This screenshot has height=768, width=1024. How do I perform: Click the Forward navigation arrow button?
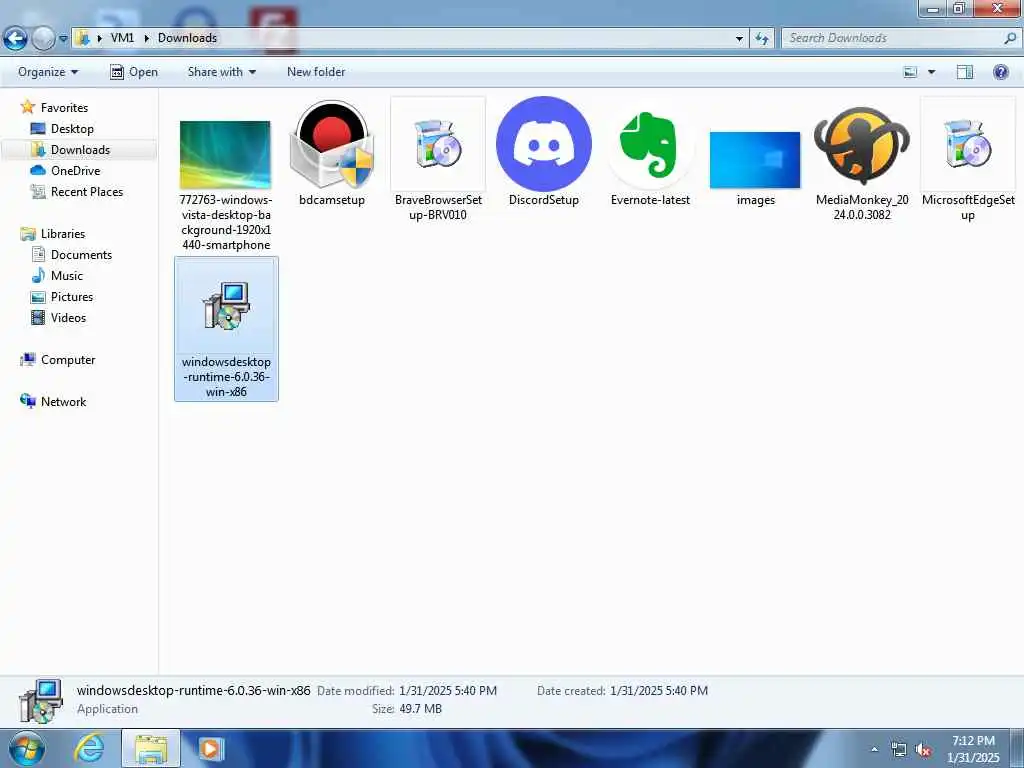(43, 39)
